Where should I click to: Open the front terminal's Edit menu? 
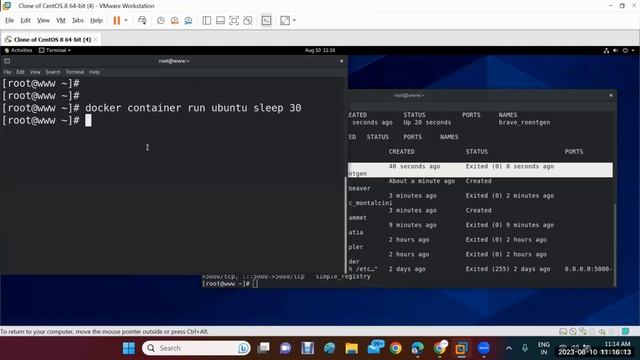point(20,72)
